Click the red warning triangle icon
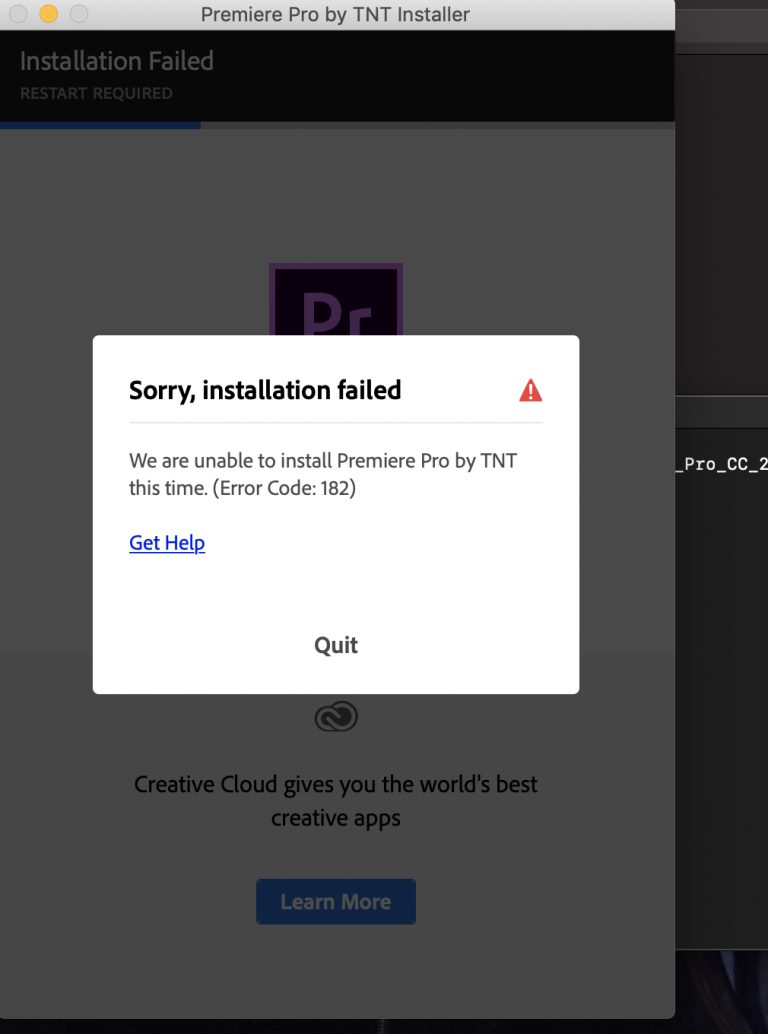This screenshot has width=768, height=1034. coord(530,390)
